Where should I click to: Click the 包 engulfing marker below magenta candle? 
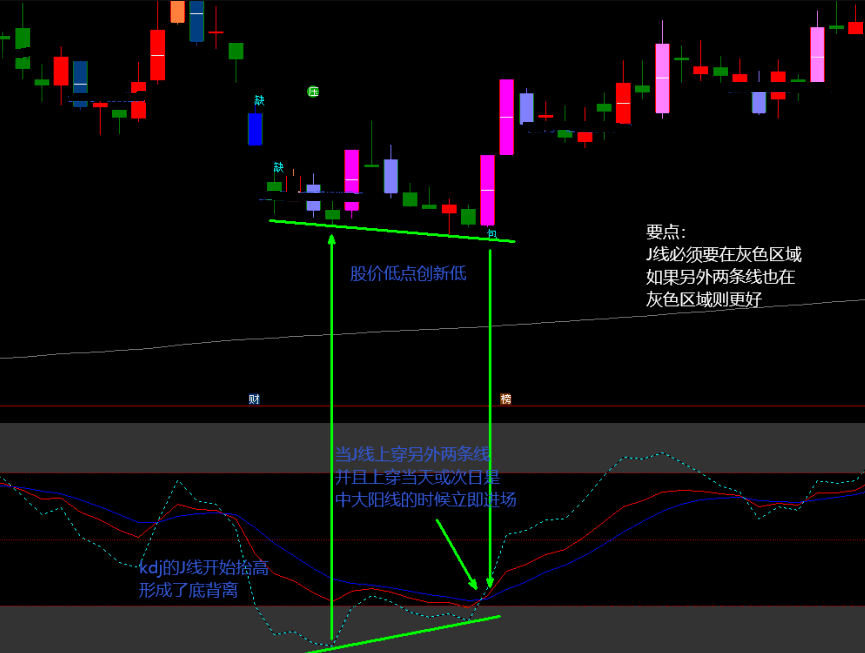click(492, 234)
